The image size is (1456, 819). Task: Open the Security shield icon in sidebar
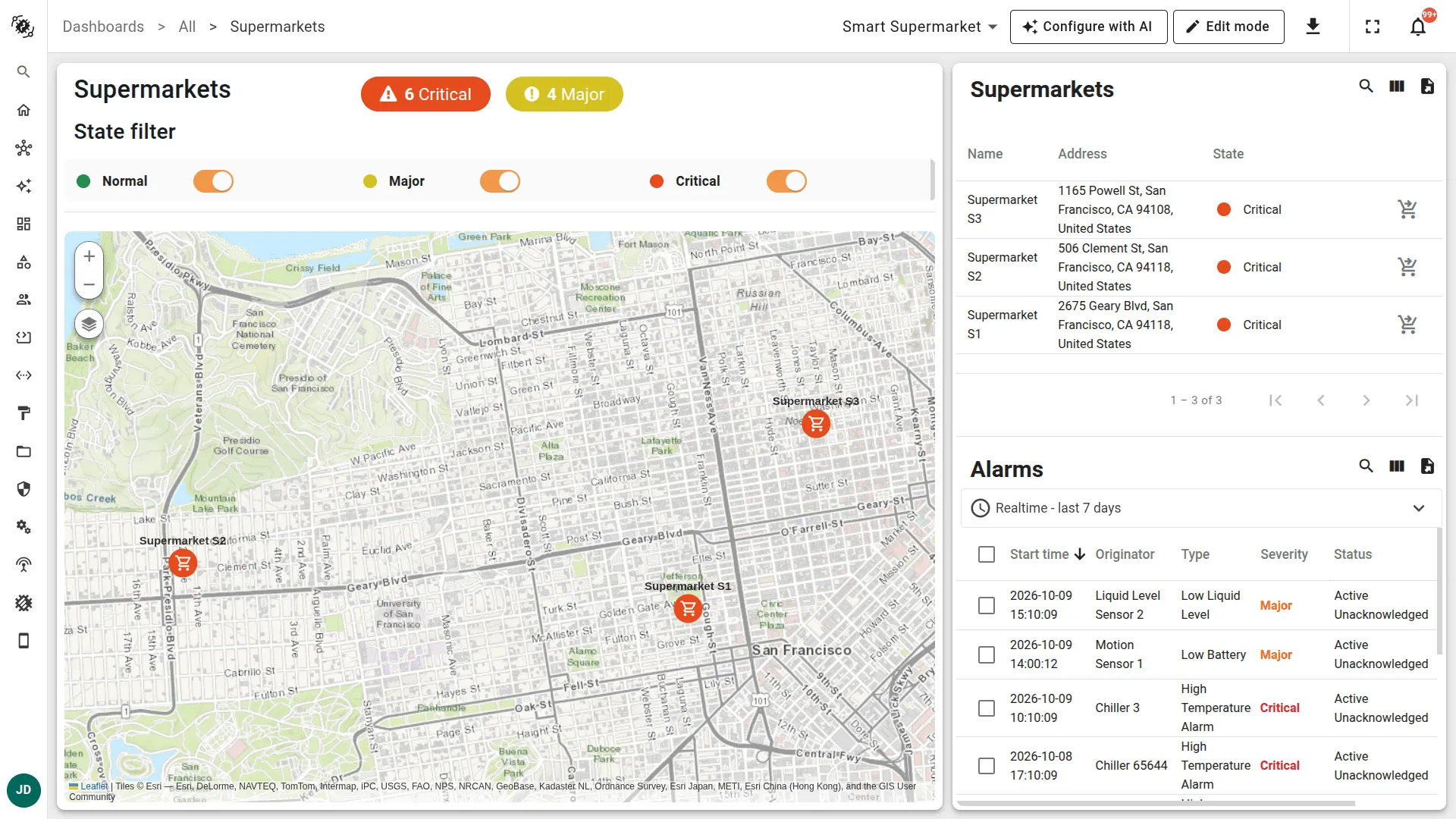pos(24,489)
